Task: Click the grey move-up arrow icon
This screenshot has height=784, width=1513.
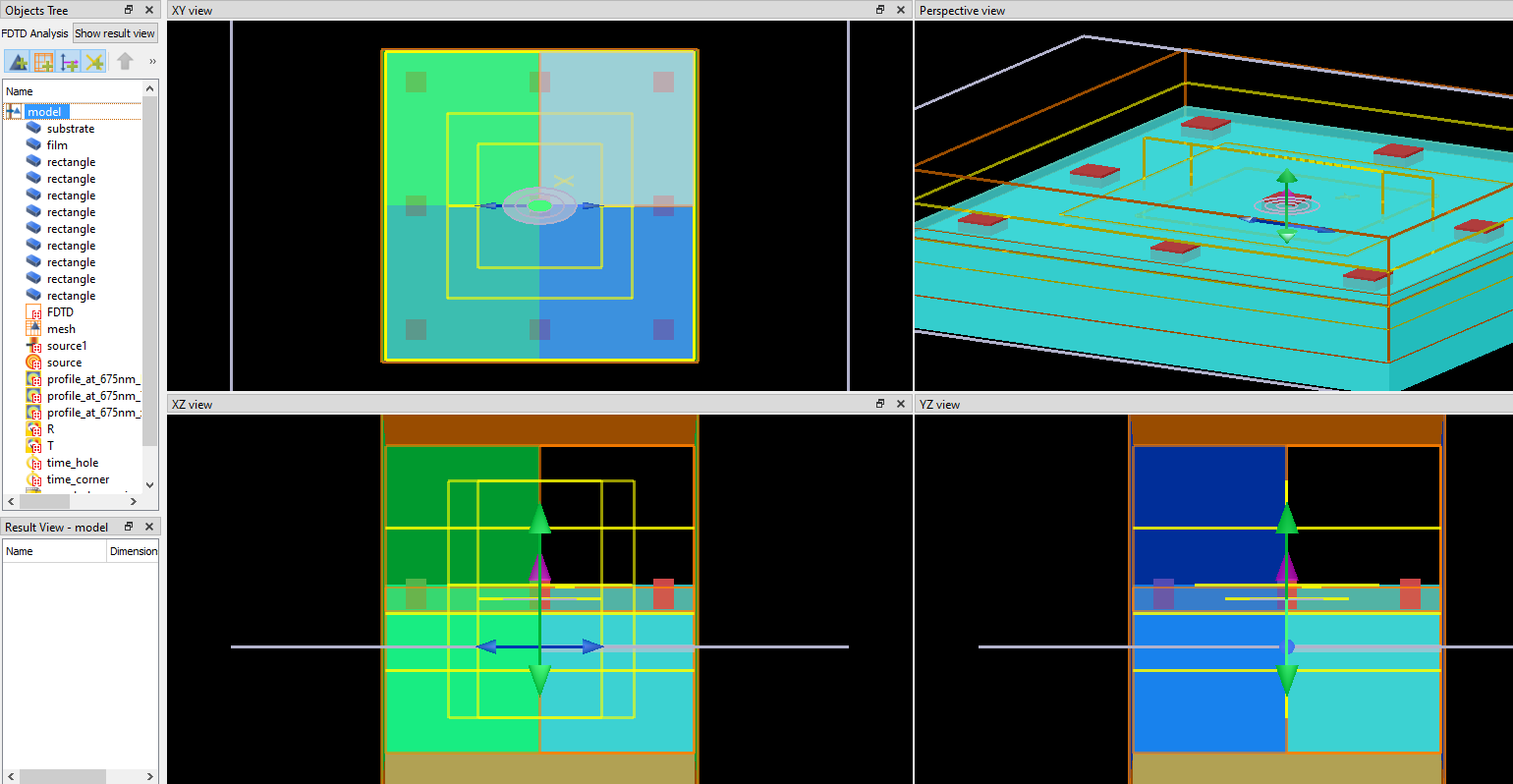Action: click(x=125, y=61)
